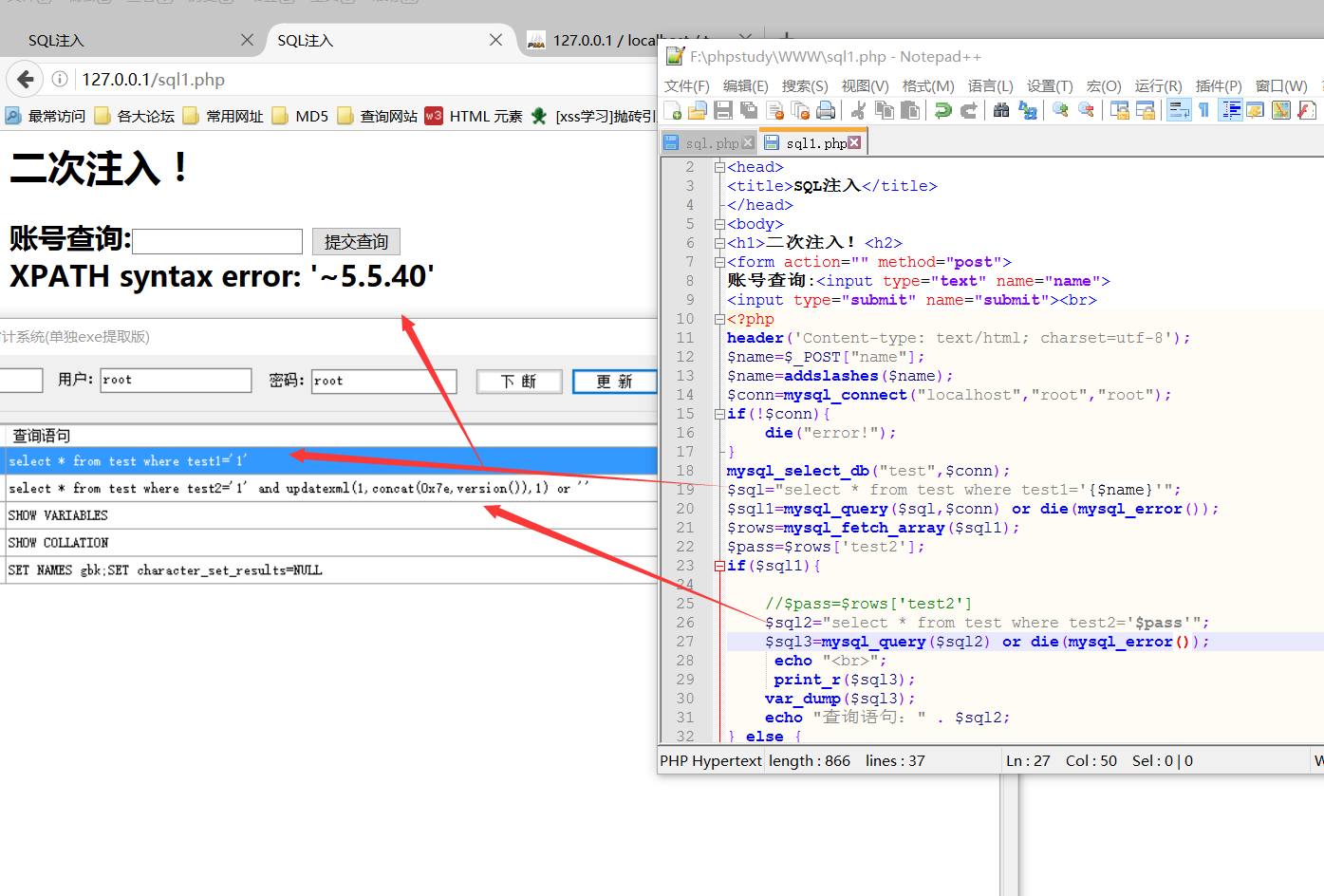1324x896 pixels.
Task: Open the 格式(M) menu
Action: point(928,85)
